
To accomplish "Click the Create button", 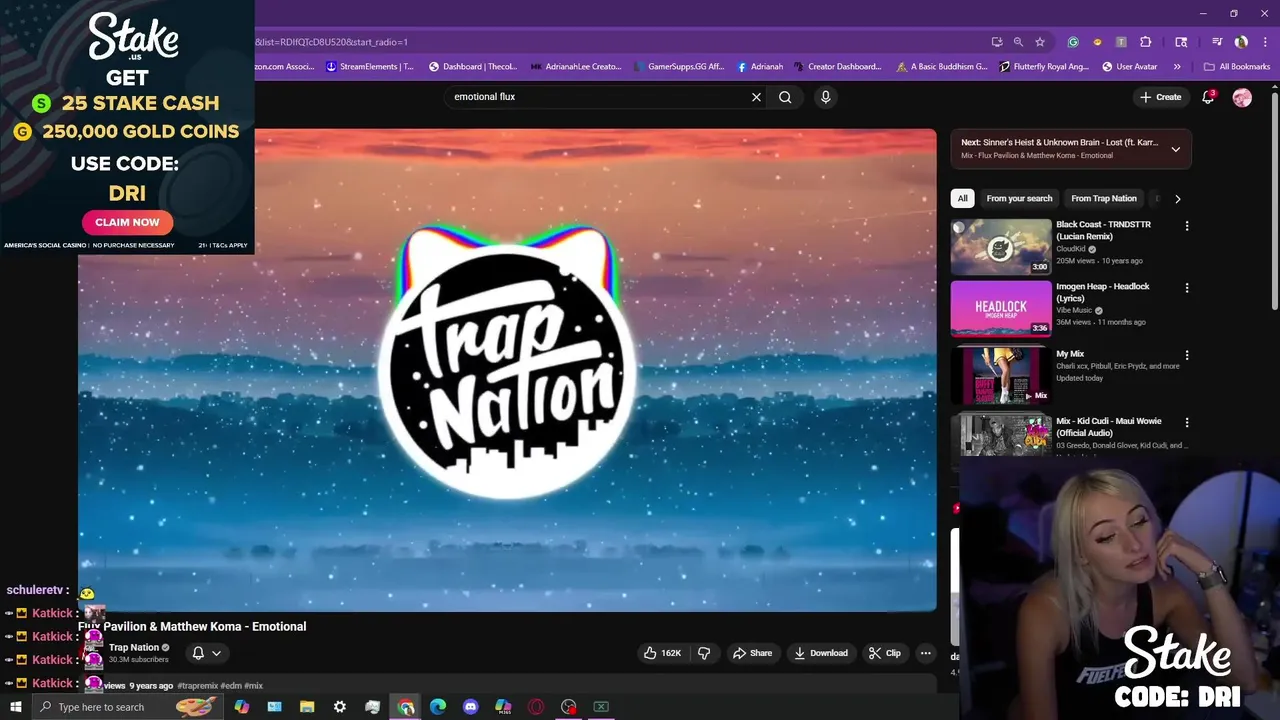I will point(1160,97).
